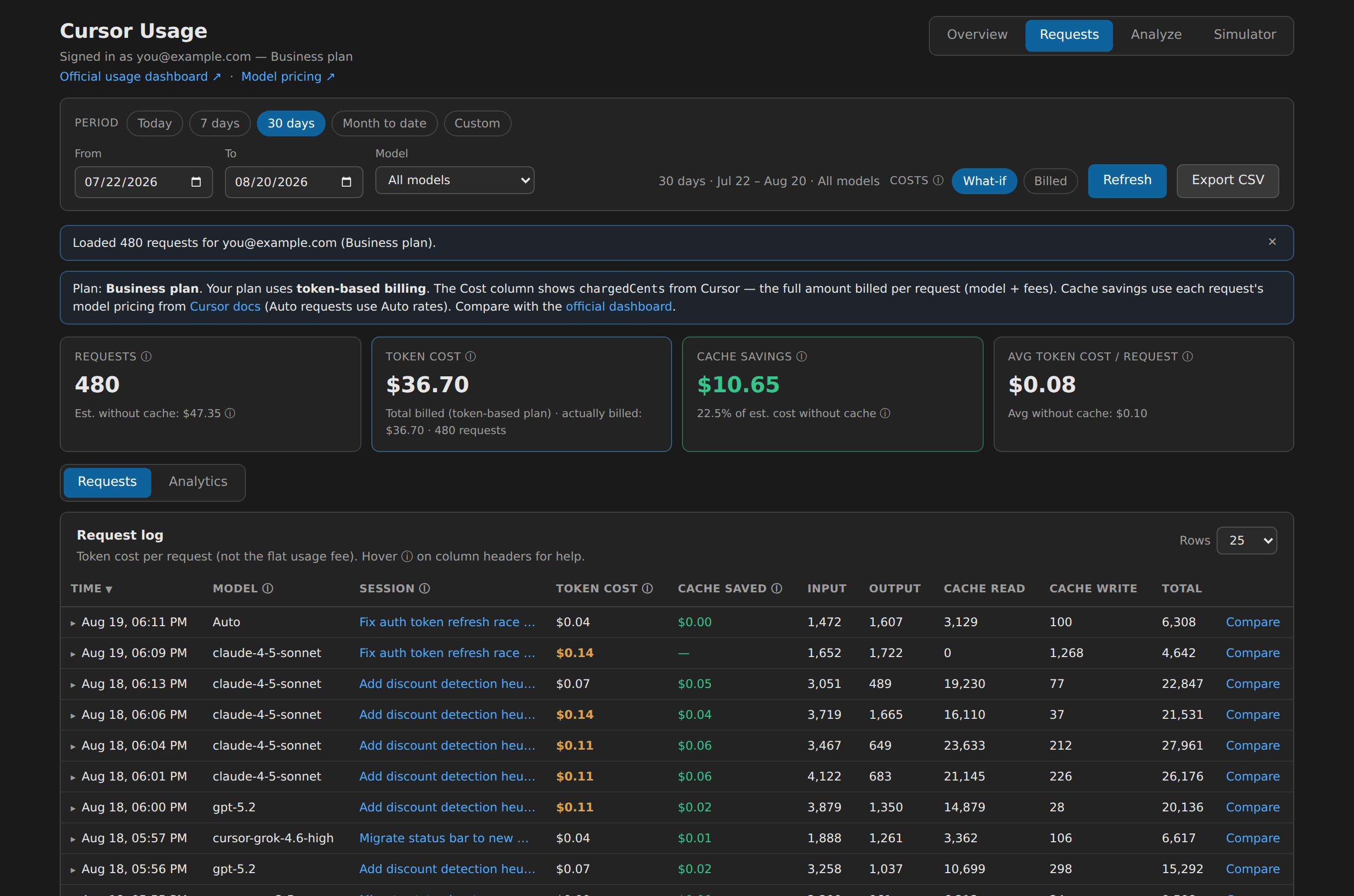Image resolution: width=1354 pixels, height=896 pixels.
Task: Click the TOTAL column header
Action: pyautogui.click(x=1181, y=588)
